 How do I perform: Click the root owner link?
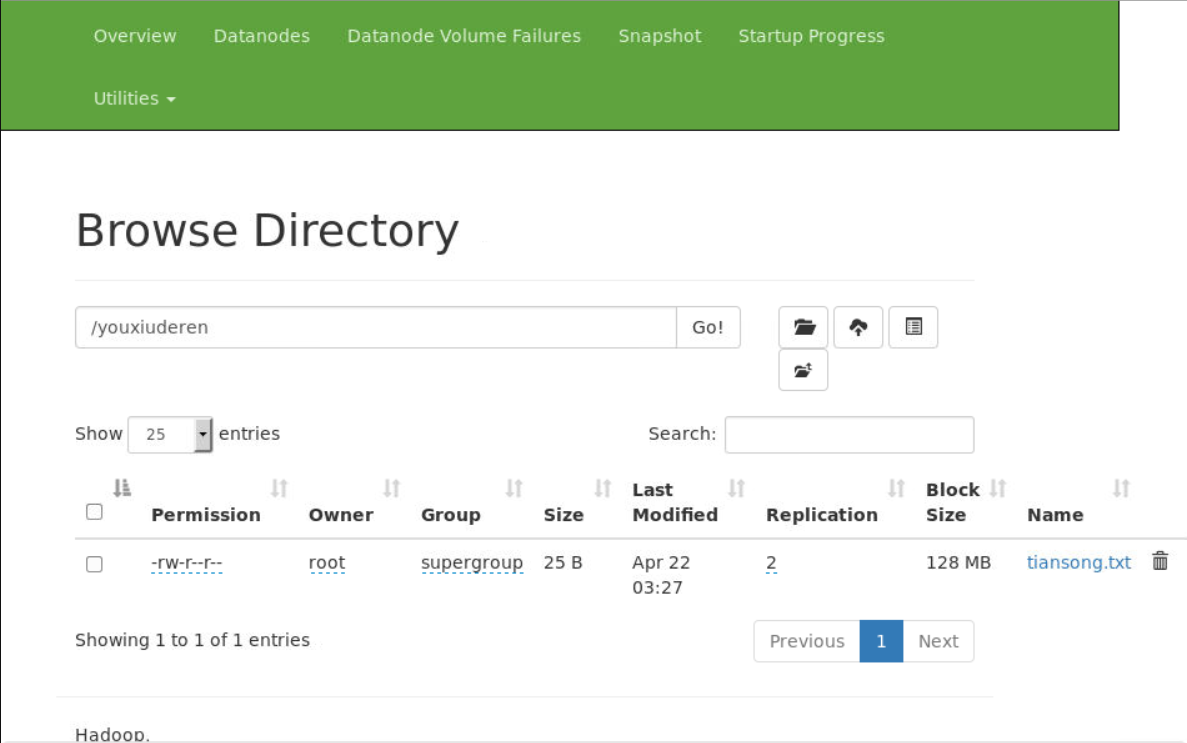(327, 563)
